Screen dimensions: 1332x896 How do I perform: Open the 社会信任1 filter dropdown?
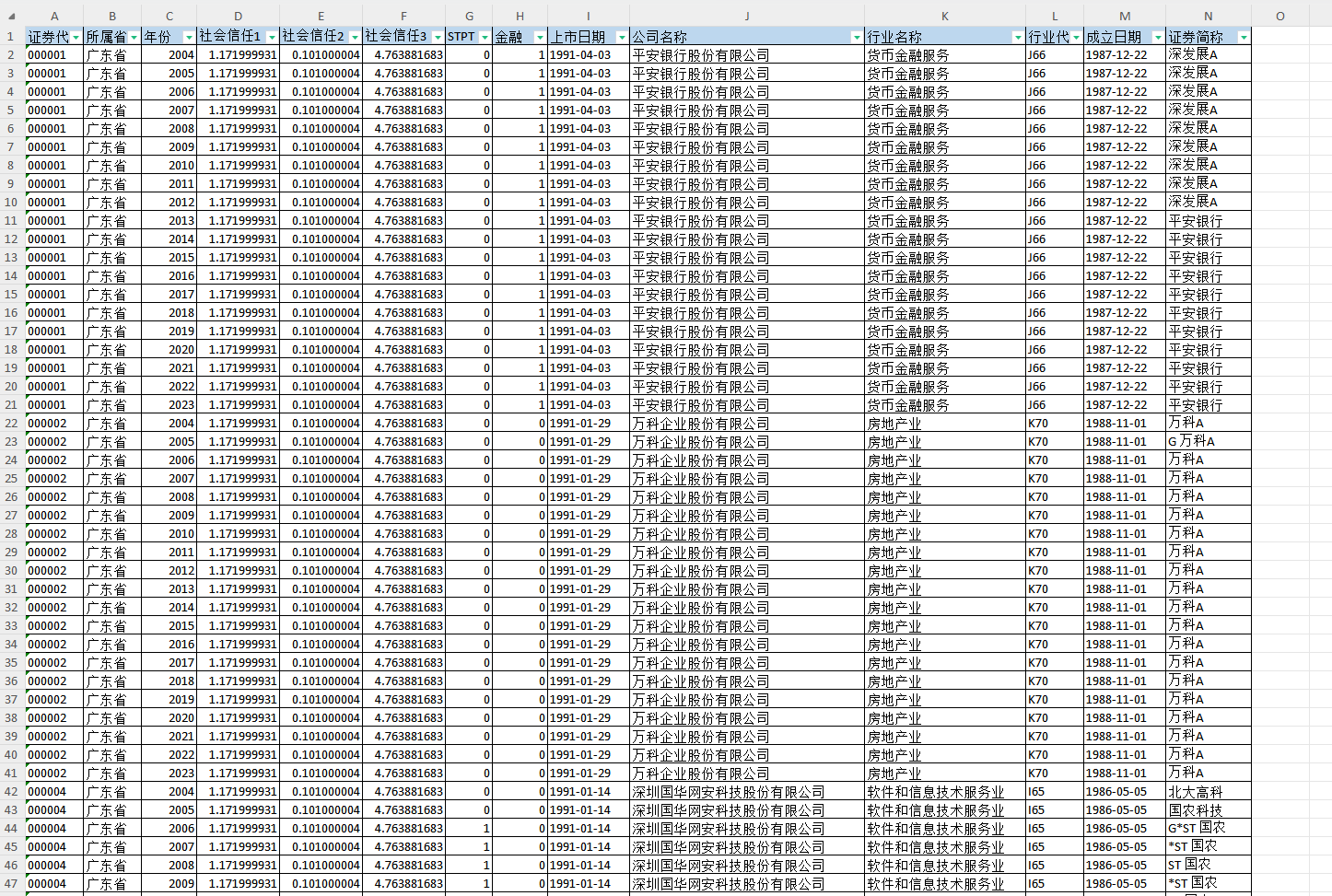click(272, 37)
